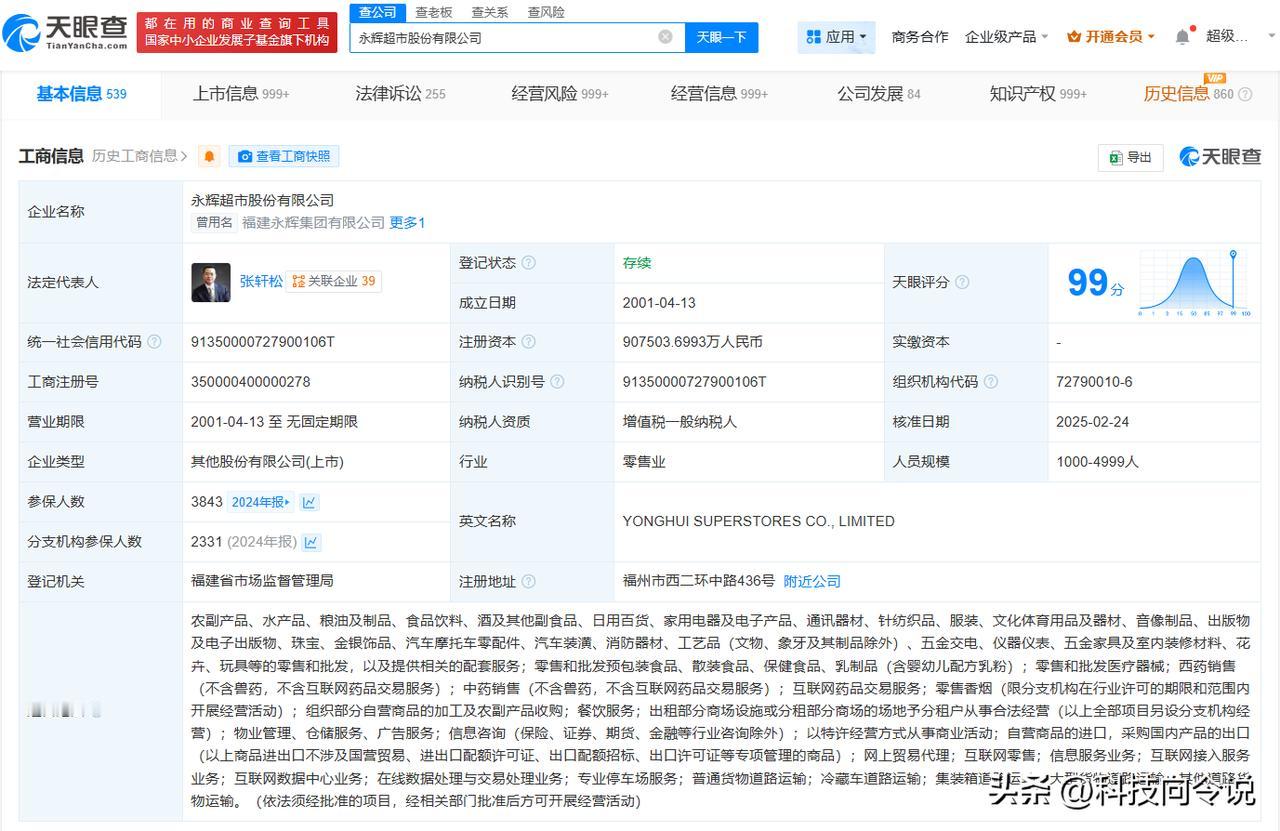Click registered capital 907503.6993万人民币
The height and width of the screenshot is (831, 1280).
click(692, 342)
